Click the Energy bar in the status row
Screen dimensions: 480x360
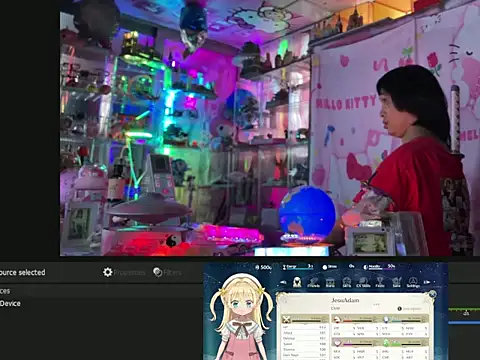[x=298, y=267]
